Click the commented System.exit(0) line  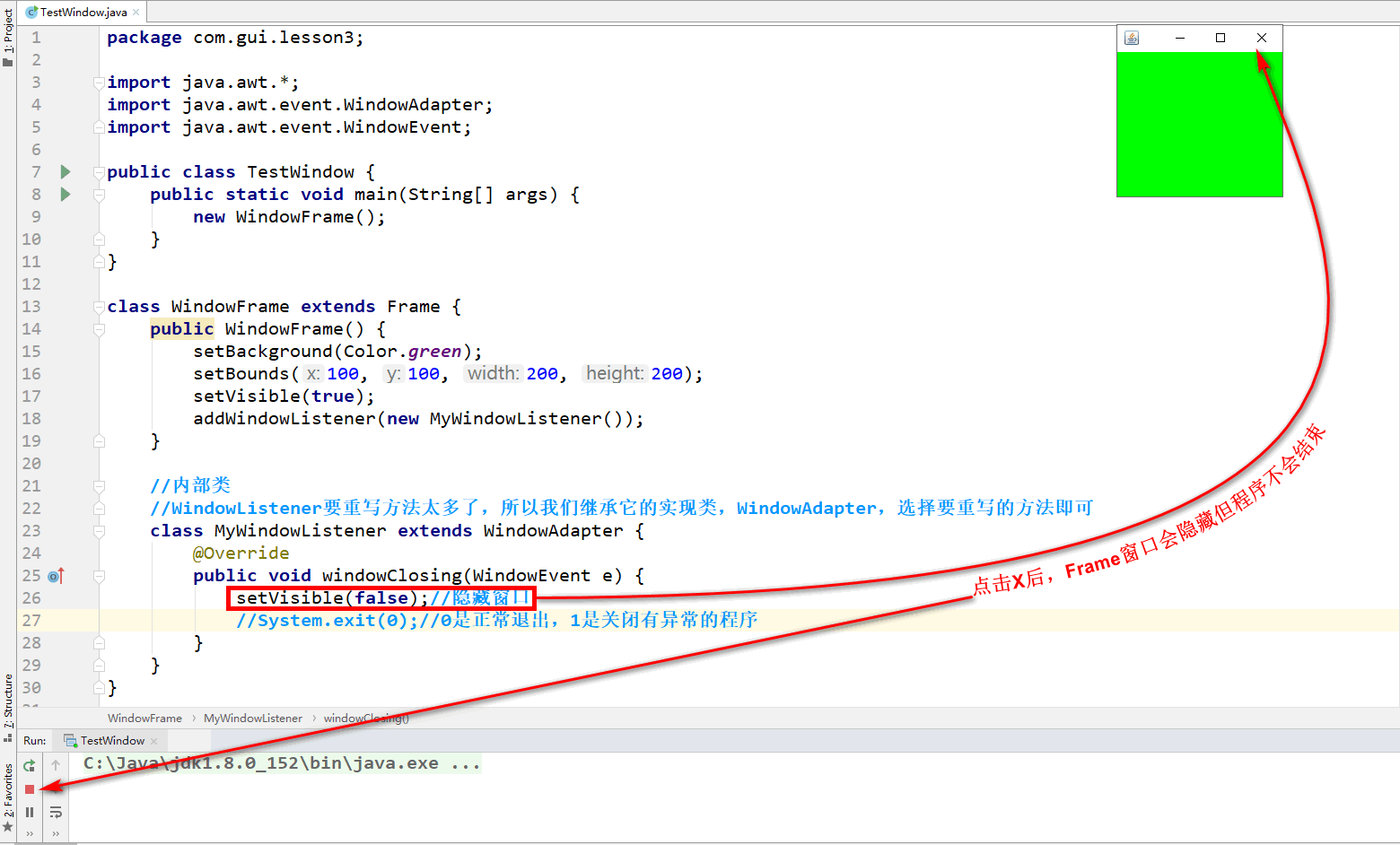point(496,621)
